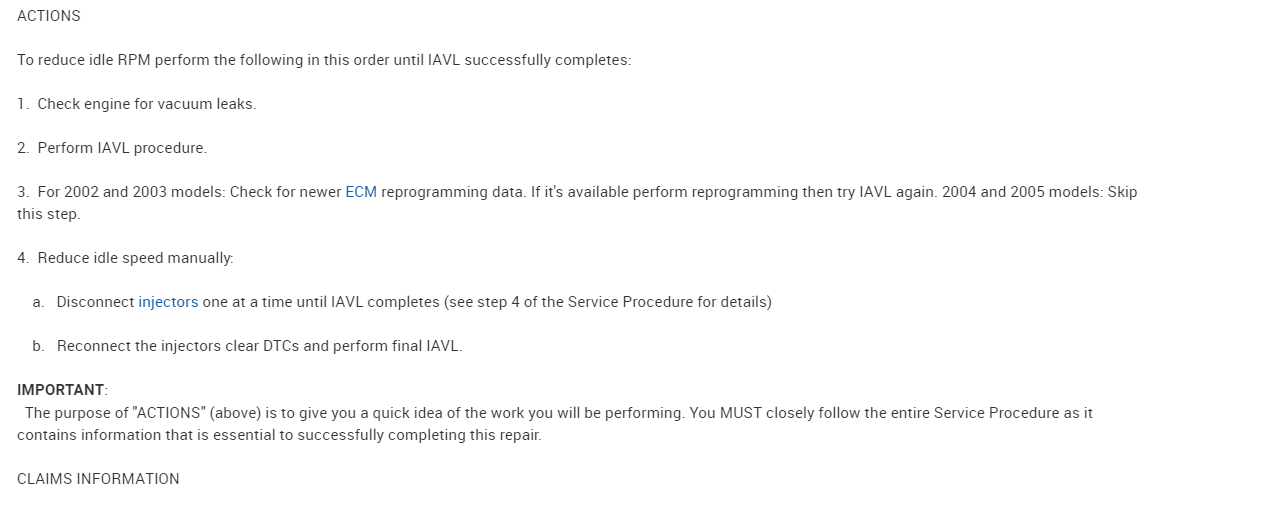
Task: Open the ECM hyperlink in step 3
Action: click(x=361, y=192)
